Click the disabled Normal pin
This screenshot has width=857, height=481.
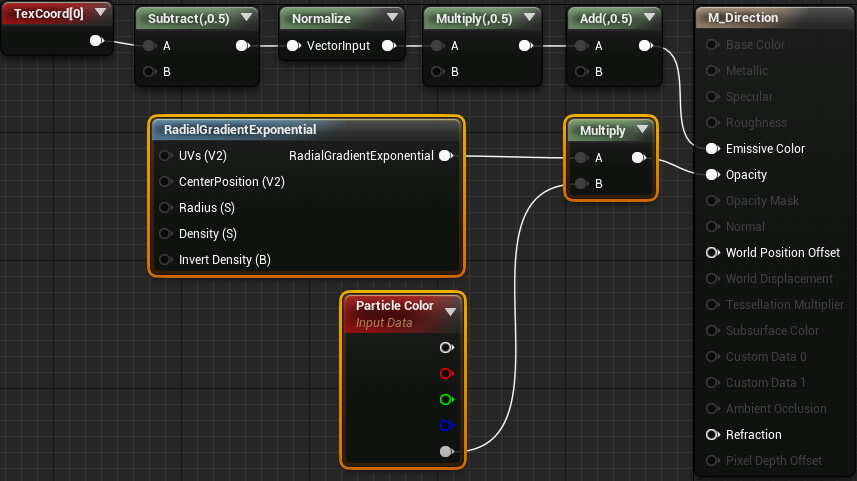(712, 226)
